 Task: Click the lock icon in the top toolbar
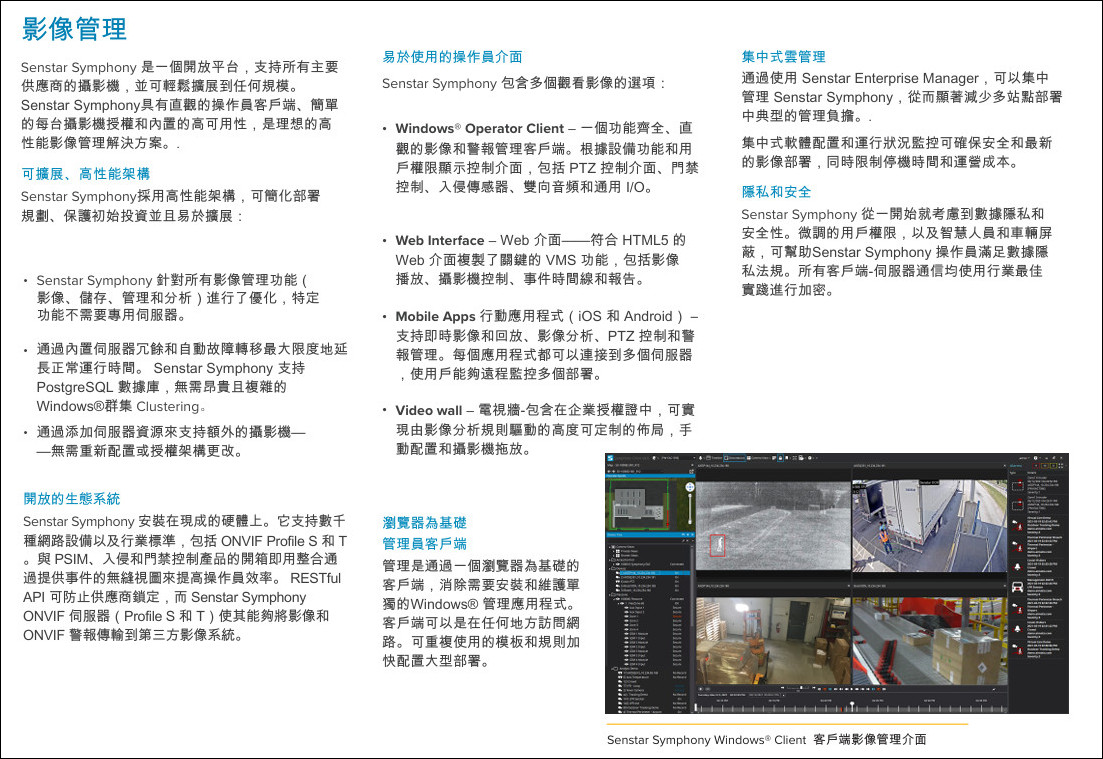[x=780, y=458]
